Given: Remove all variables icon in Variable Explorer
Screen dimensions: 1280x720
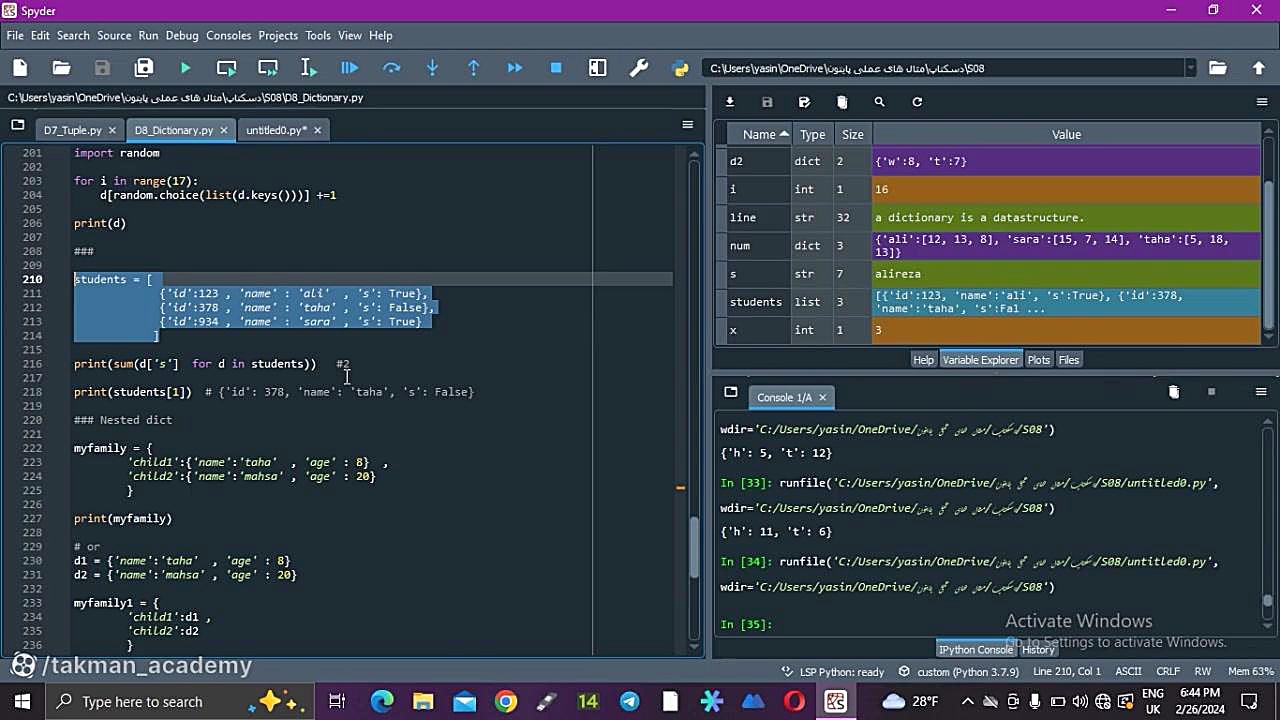Looking at the screenshot, I should tap(842, 102).
